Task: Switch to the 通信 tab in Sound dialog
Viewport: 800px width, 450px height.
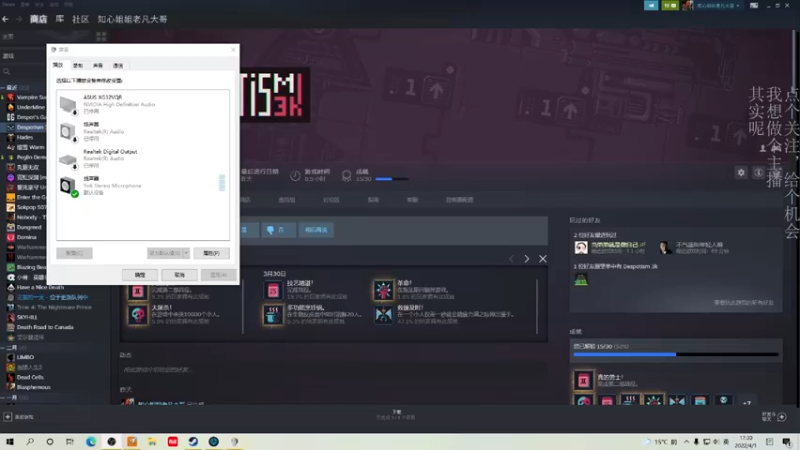Action: coord(118,66)
